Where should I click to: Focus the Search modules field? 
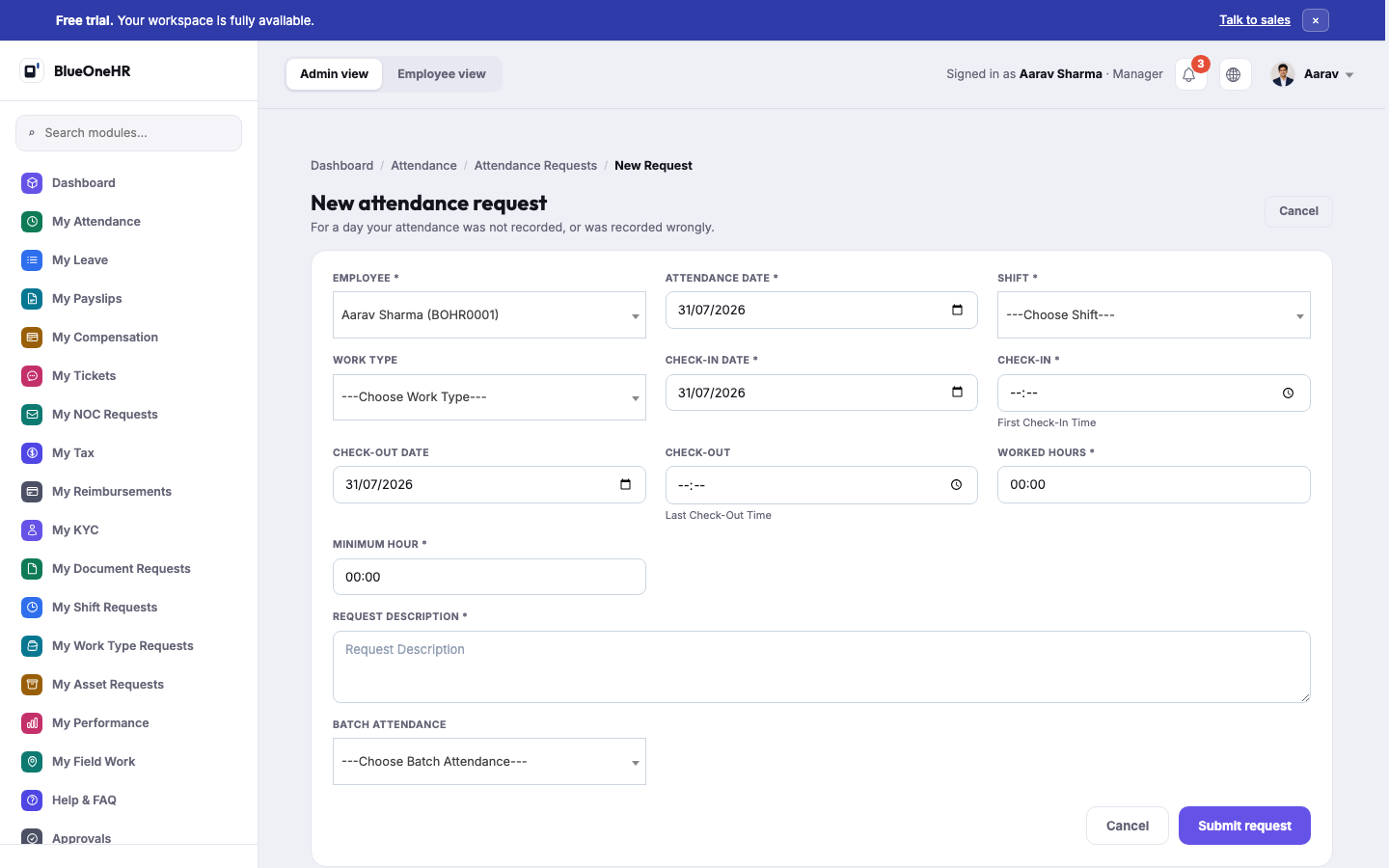point(129,133)
